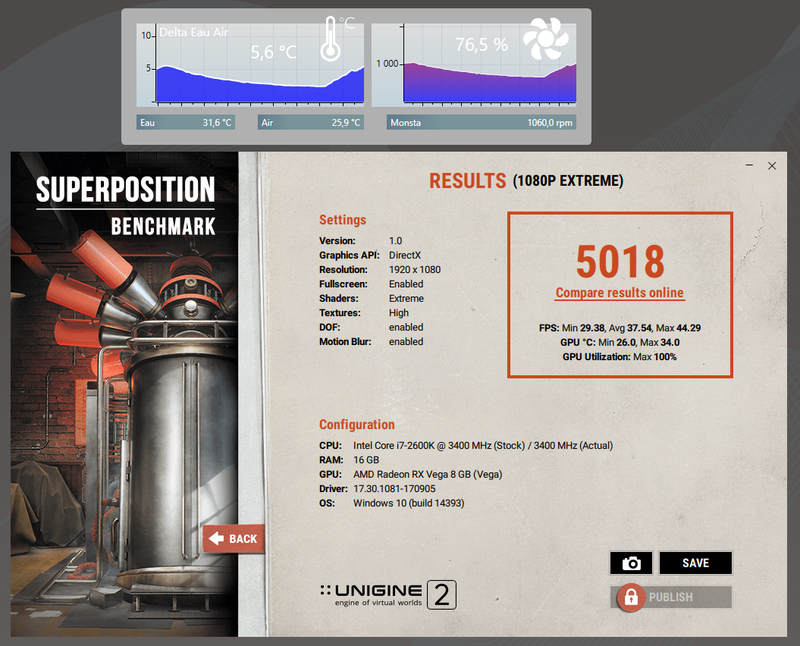The image size is (800, 646).
Task: Minimize the Superposition results window
Action: point(749,165)
